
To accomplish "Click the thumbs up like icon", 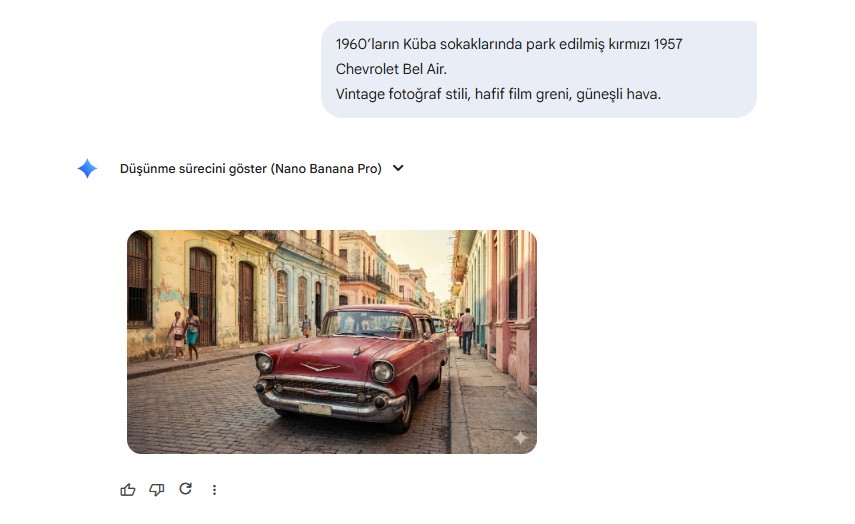I will tap(127, 489).
